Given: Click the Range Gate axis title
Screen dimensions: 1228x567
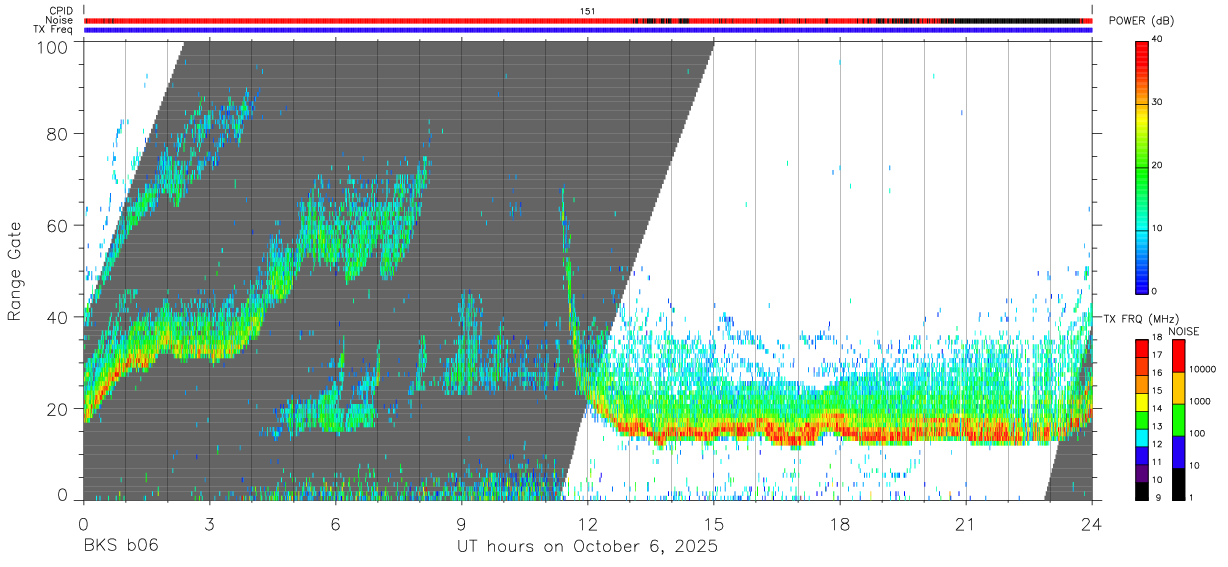Looking at the screenshot, I should point(15,271).
